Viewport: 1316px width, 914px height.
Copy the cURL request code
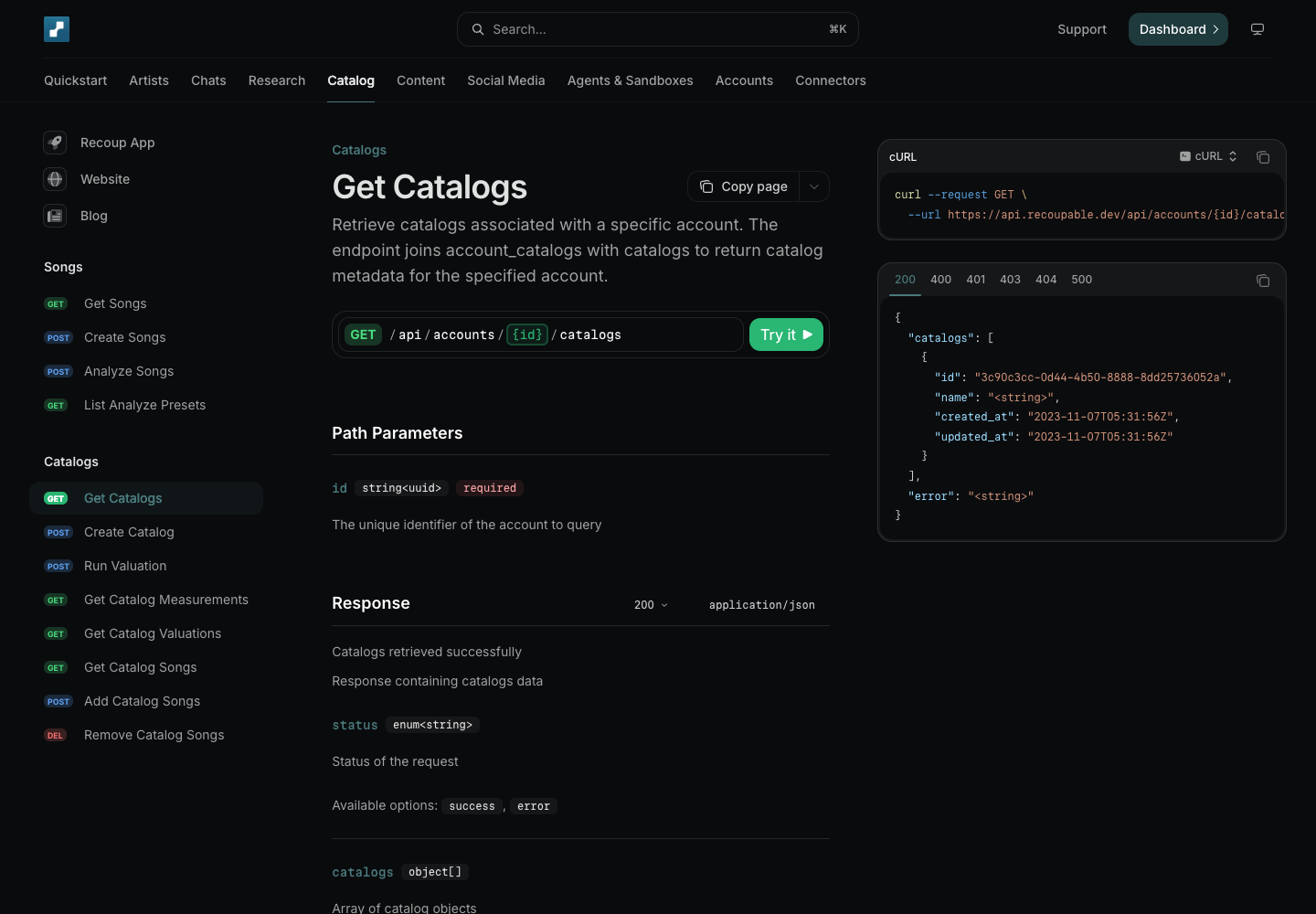1263,157
